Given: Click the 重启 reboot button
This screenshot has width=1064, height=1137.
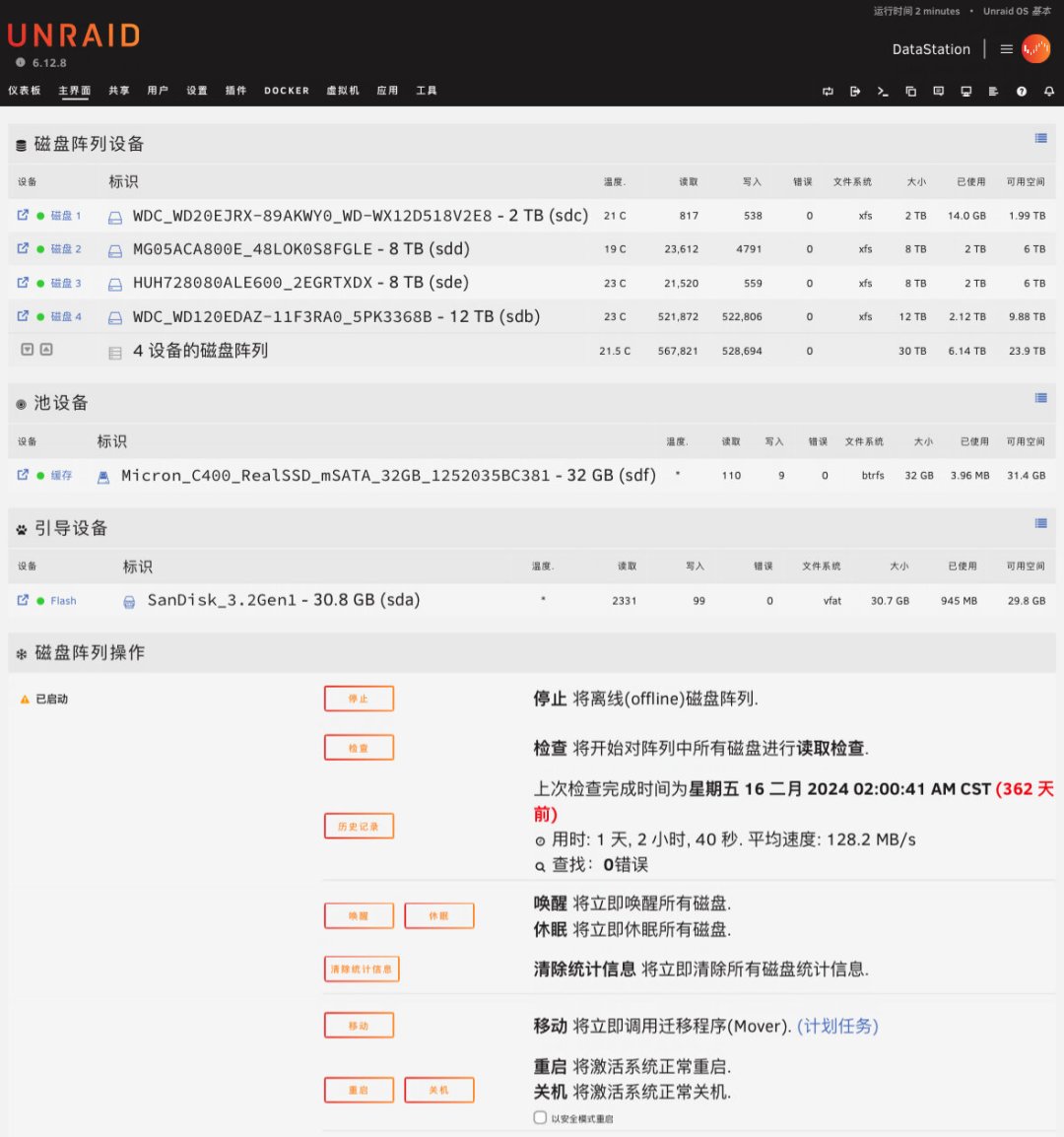Looking at the screenshot, I should (359, 1090).
